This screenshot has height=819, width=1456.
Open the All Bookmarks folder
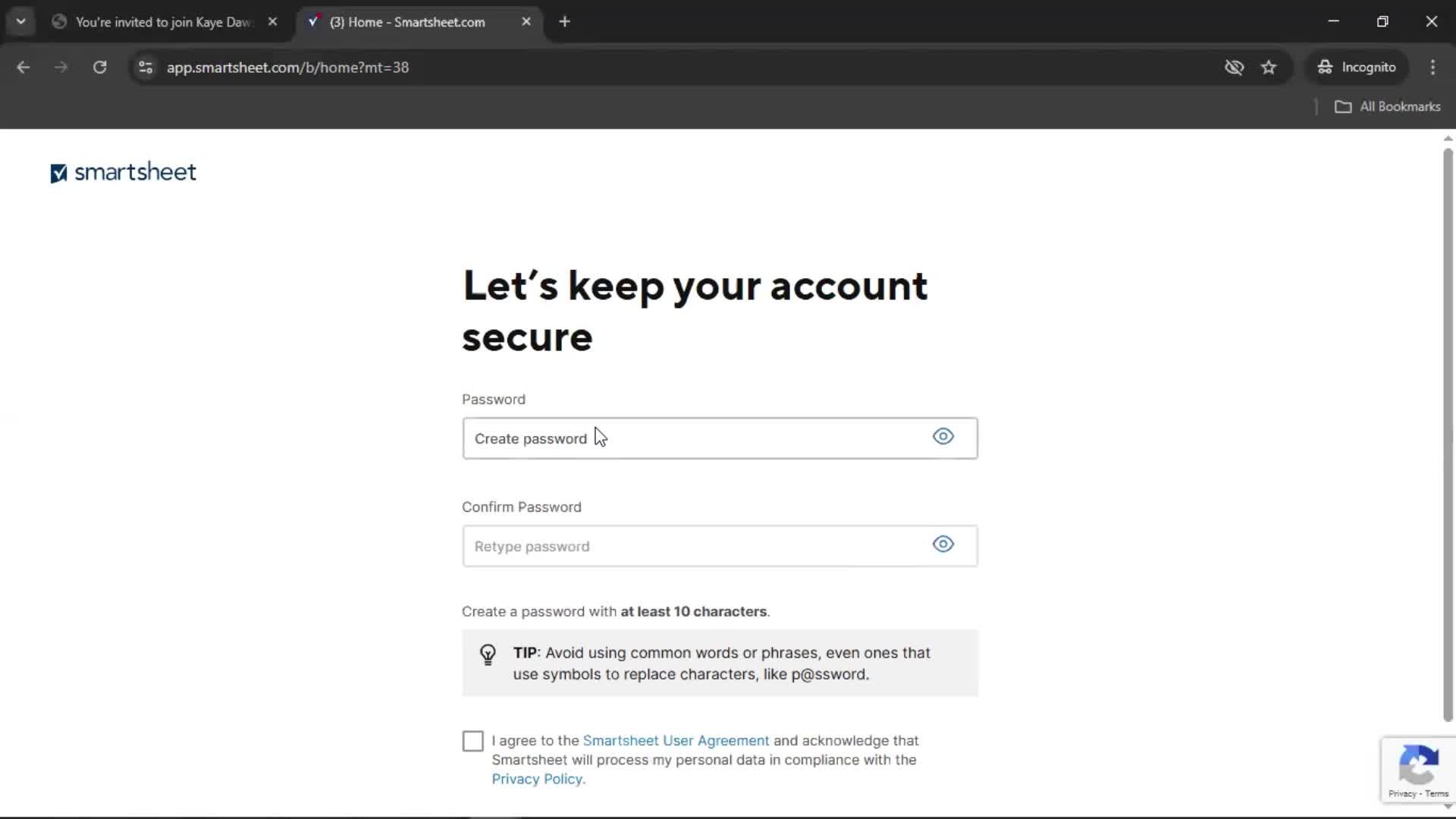click(x=1388, y=107)
